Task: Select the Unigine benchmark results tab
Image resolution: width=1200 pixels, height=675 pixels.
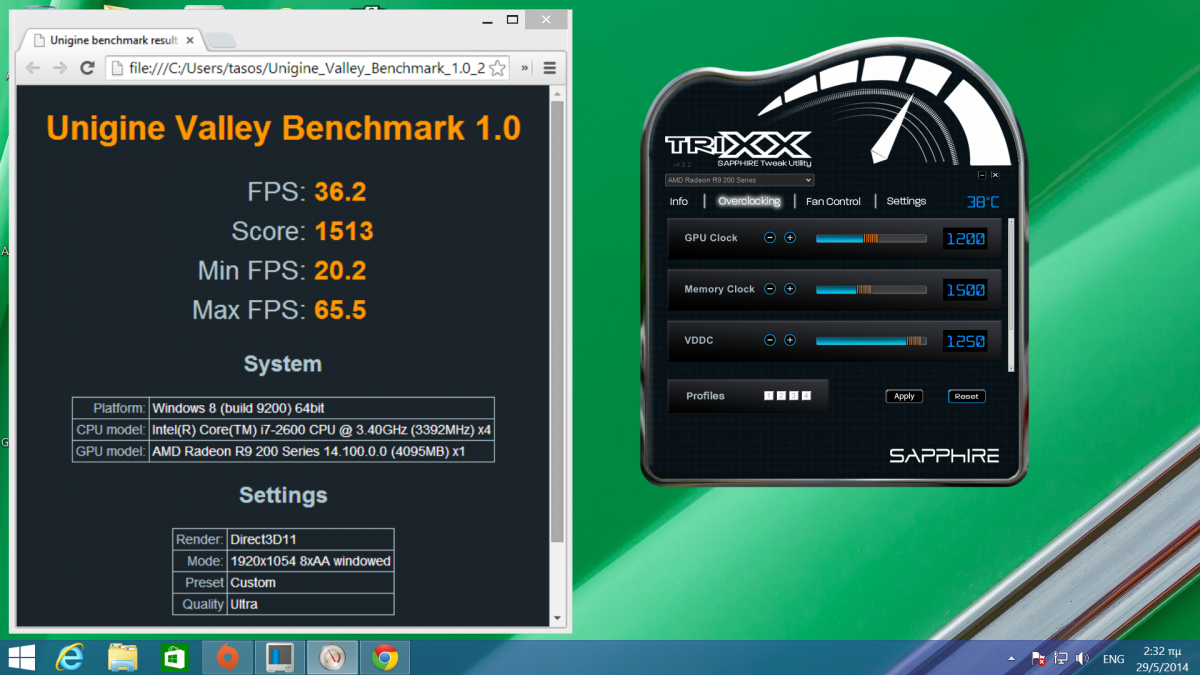Action: [112, 40]
